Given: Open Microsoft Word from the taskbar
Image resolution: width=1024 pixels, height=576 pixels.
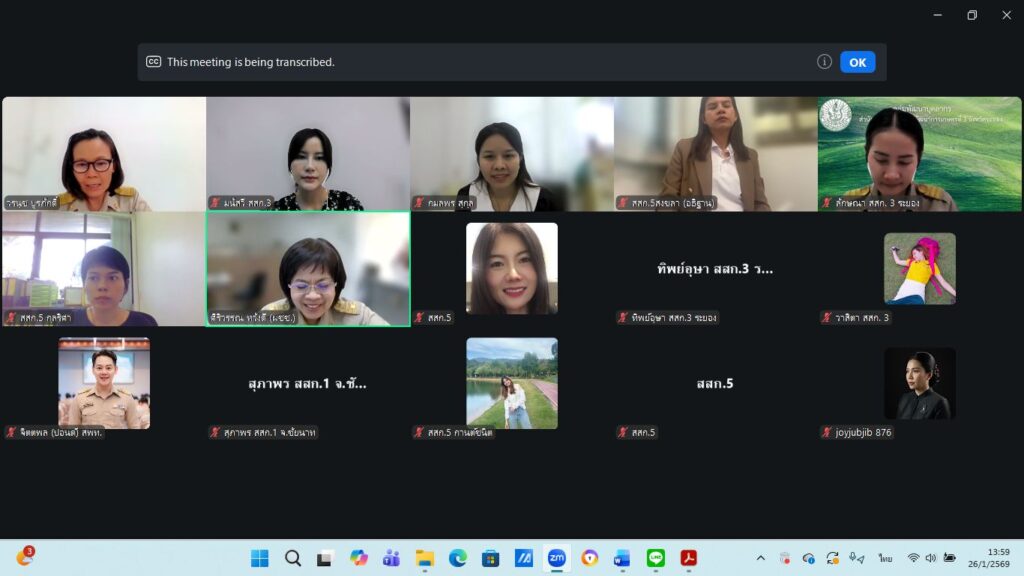Looking at the screenshot, I should coord(622,558).
